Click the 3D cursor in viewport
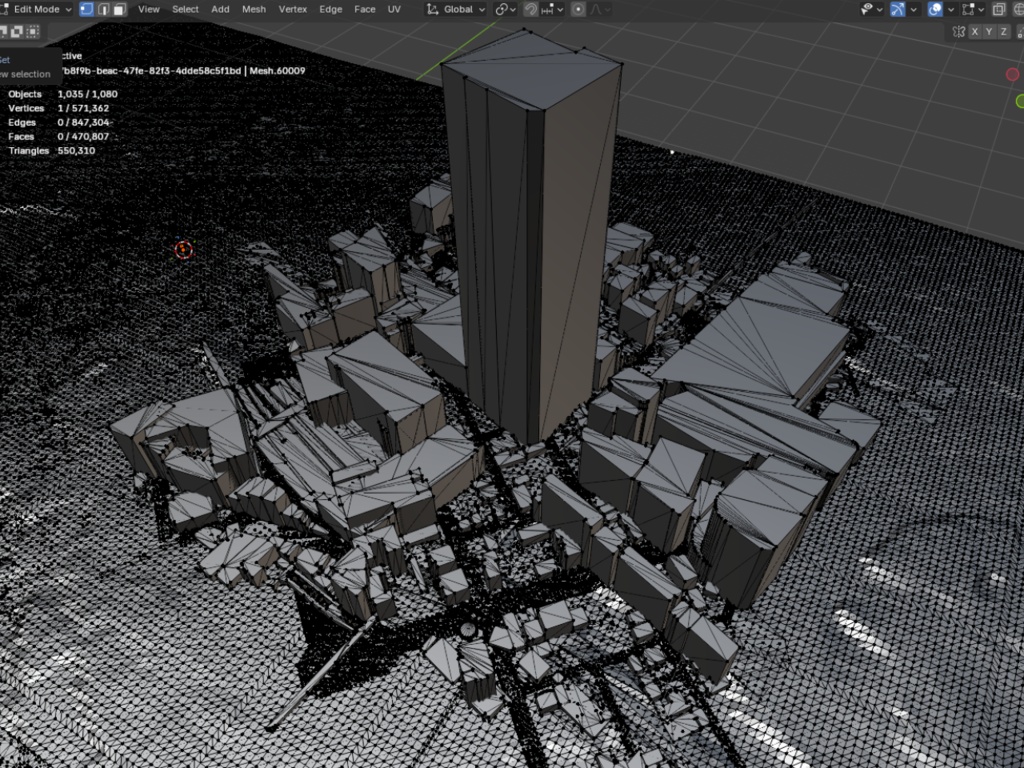 tap(184, 249)
